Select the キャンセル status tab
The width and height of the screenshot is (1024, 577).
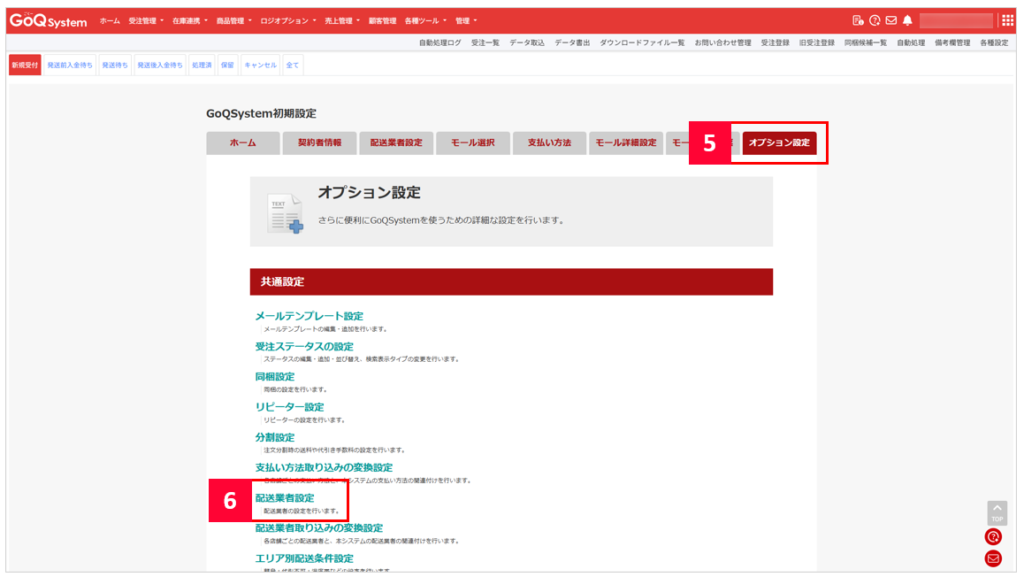click(261, 65)
